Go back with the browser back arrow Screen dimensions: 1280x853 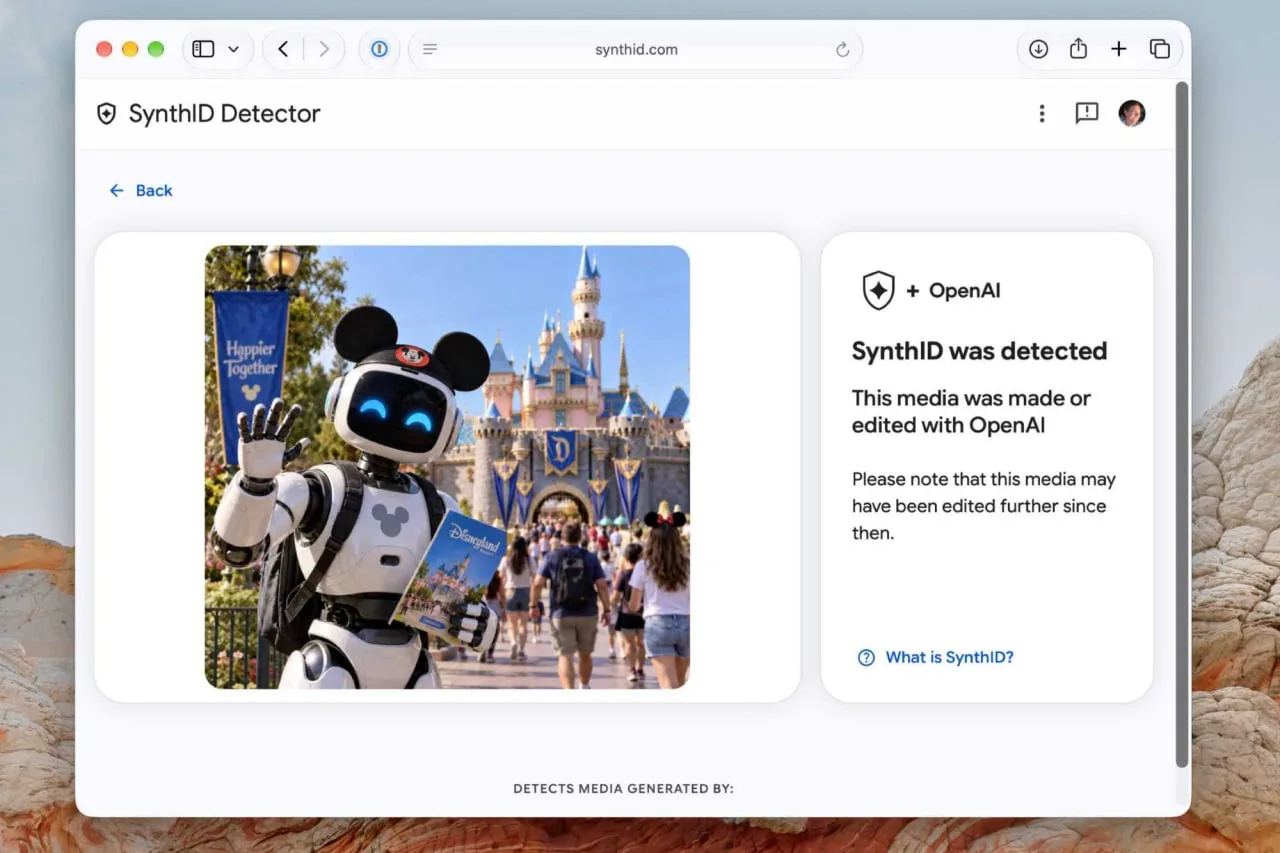tap(283, 49)
